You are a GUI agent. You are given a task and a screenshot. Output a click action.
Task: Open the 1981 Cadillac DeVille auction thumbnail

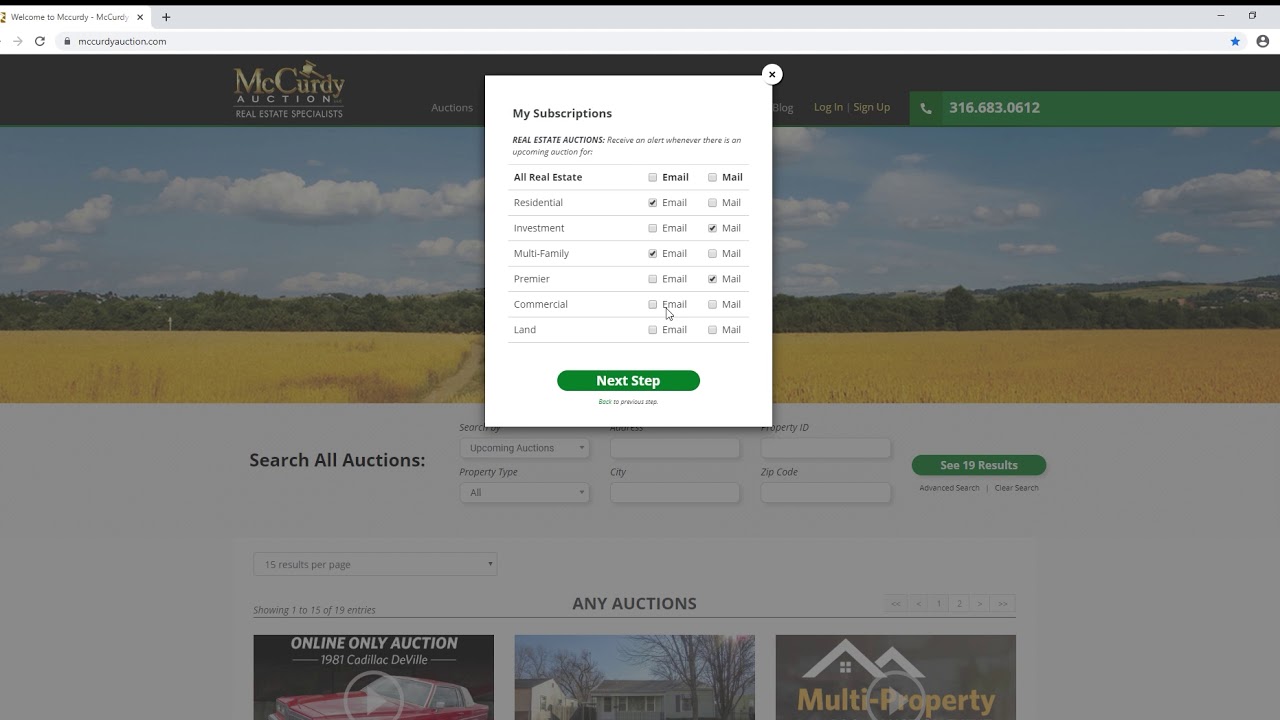(373, 677)
